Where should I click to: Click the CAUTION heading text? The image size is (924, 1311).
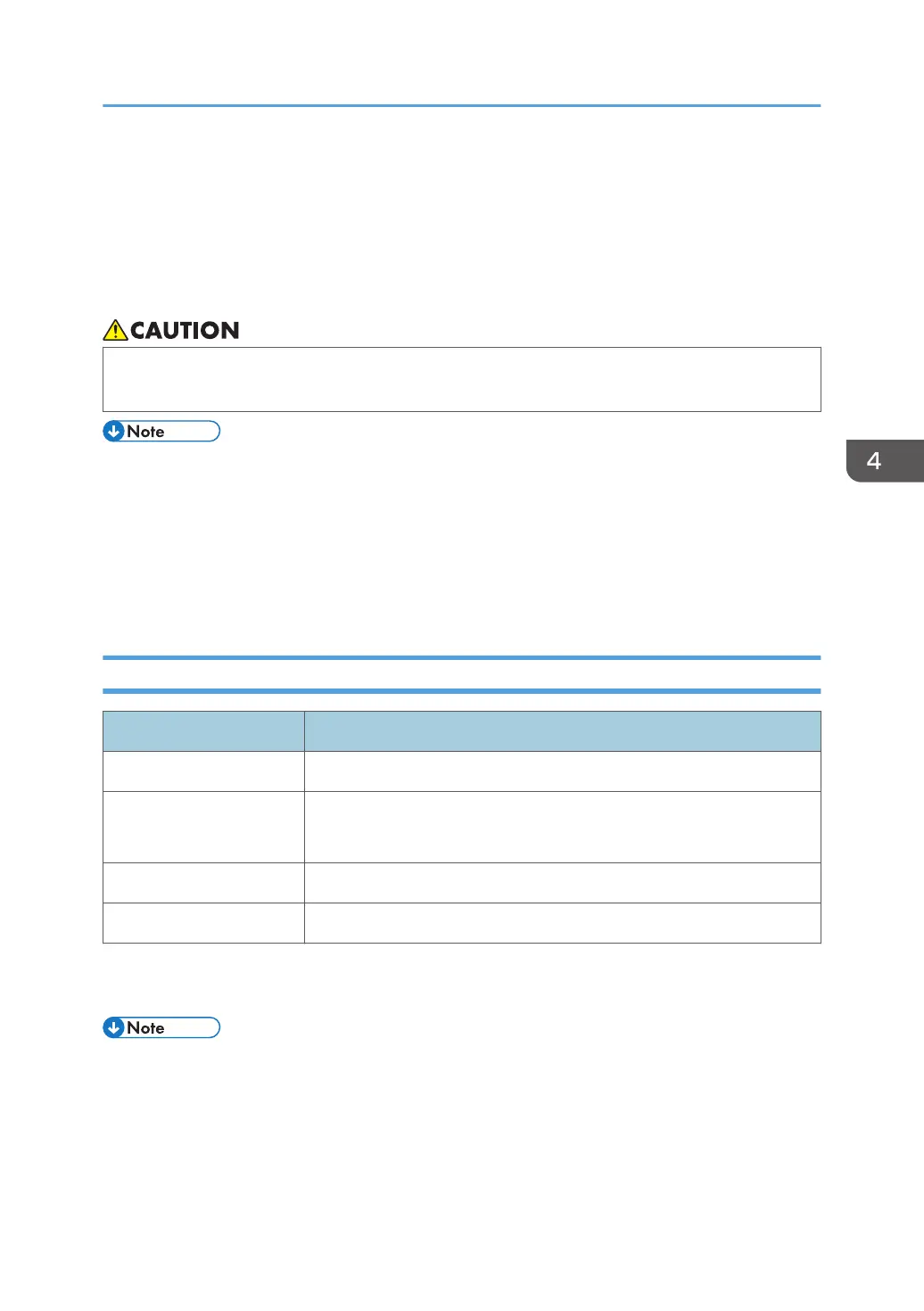click(185, 331)
